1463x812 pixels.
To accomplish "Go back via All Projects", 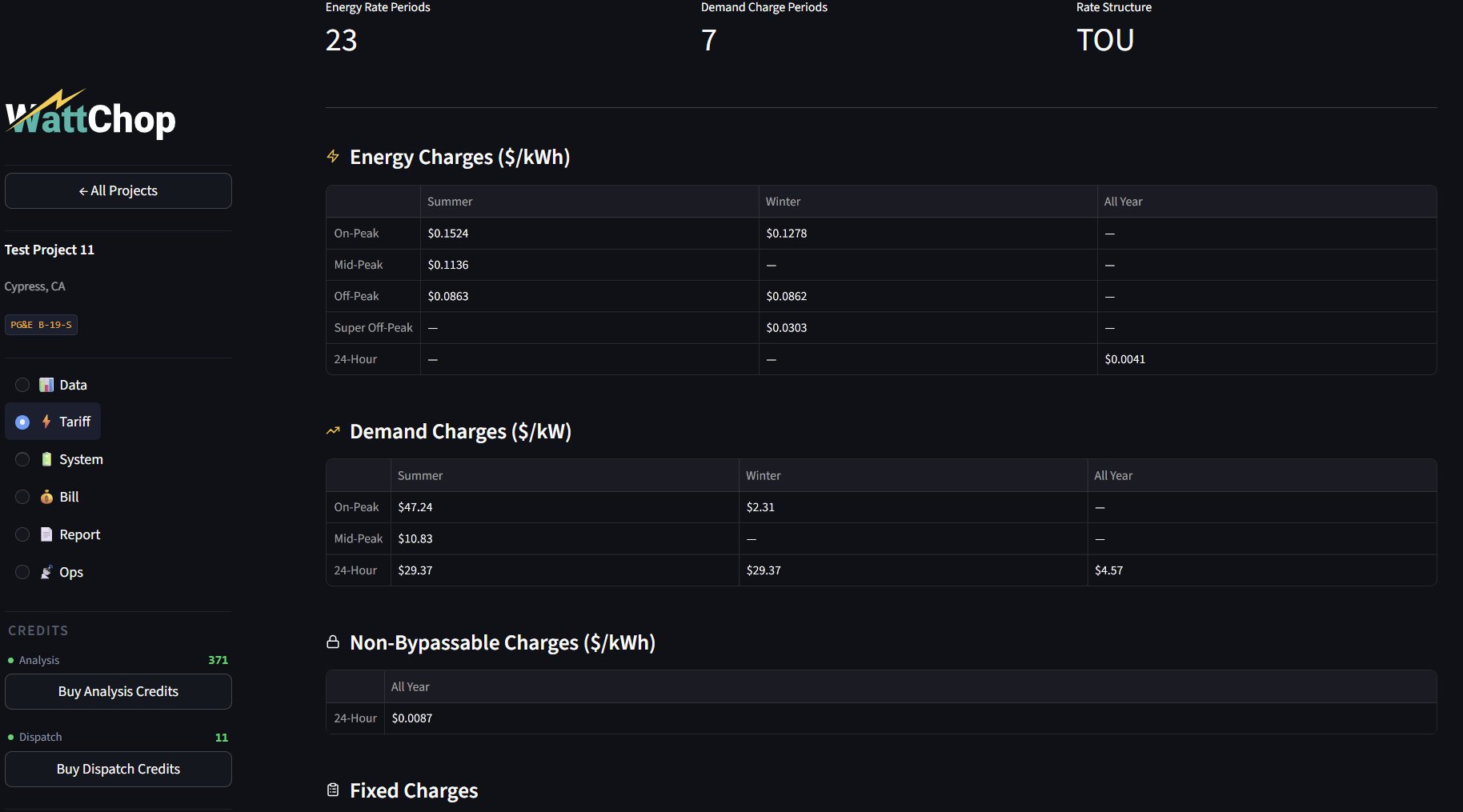I will coord(118,190).
